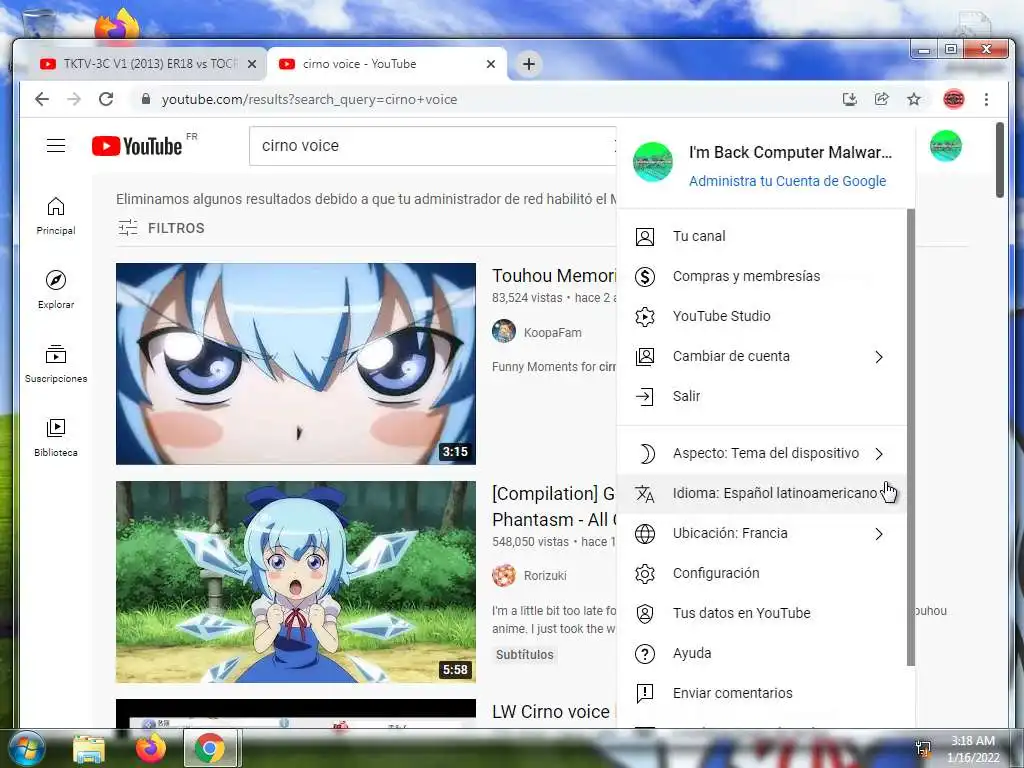
Task: Click the page vertical scrollbar
Action: pyautogui.click(x=999, y=160)
